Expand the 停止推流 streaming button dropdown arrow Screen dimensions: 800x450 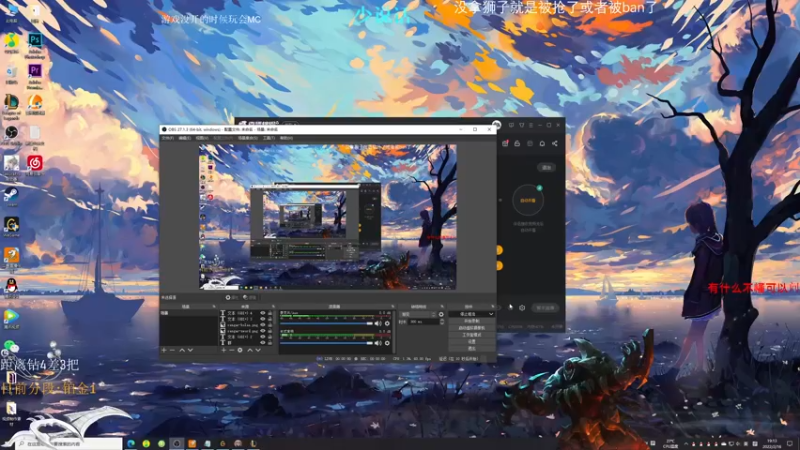[x=491, y=314]
